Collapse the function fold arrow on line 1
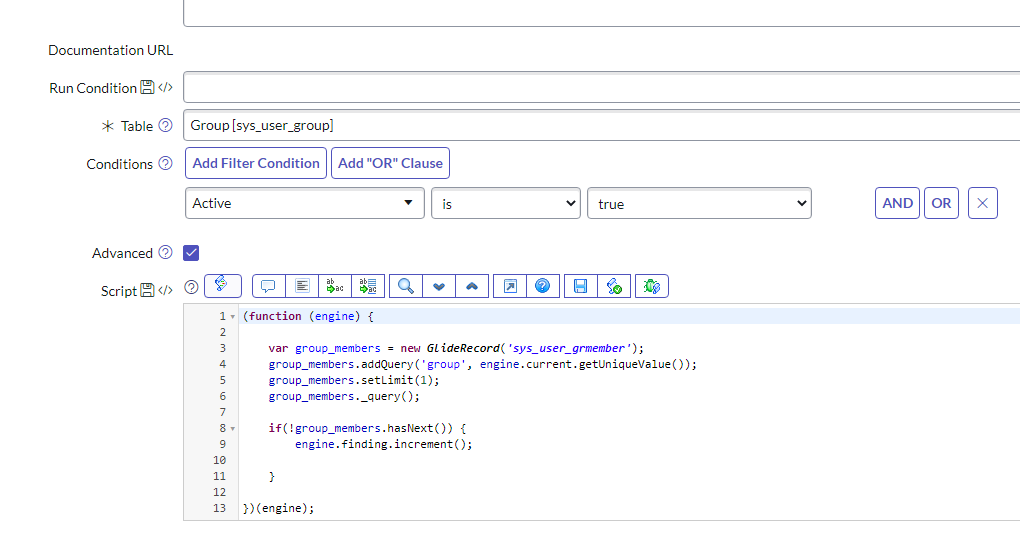 (233, 317)
